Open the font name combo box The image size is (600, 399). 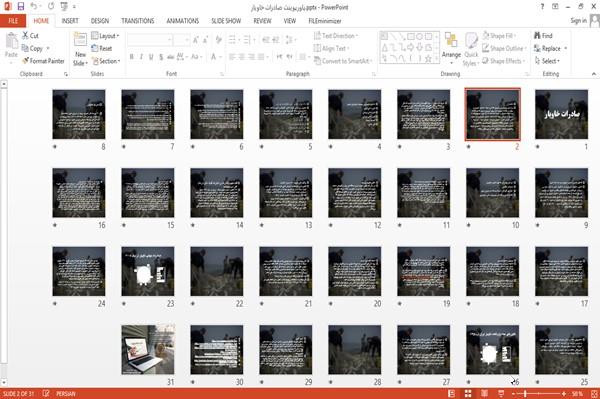coord(150,39)
